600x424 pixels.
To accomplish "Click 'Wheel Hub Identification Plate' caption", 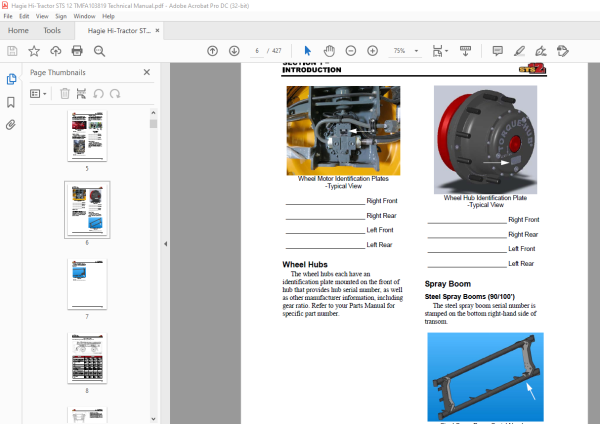I will tap(485, 198).
